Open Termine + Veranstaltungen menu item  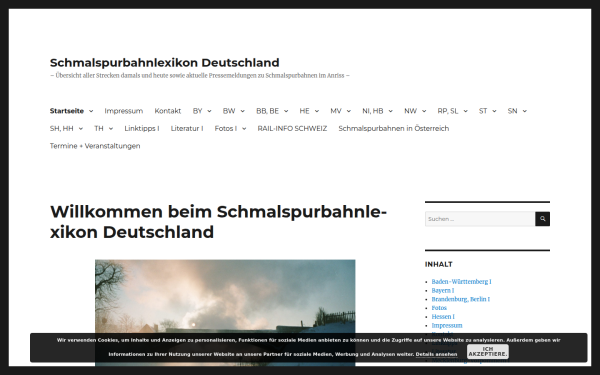(95, 146)
